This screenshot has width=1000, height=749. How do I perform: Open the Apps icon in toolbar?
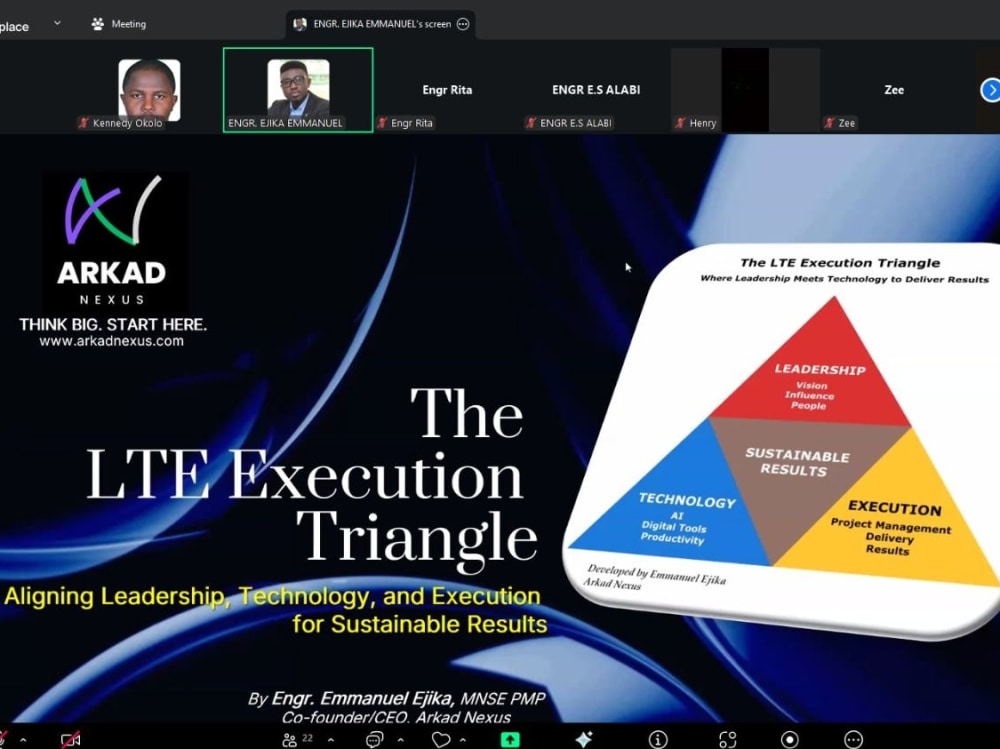pyautogui.click(x=728, y=739)
